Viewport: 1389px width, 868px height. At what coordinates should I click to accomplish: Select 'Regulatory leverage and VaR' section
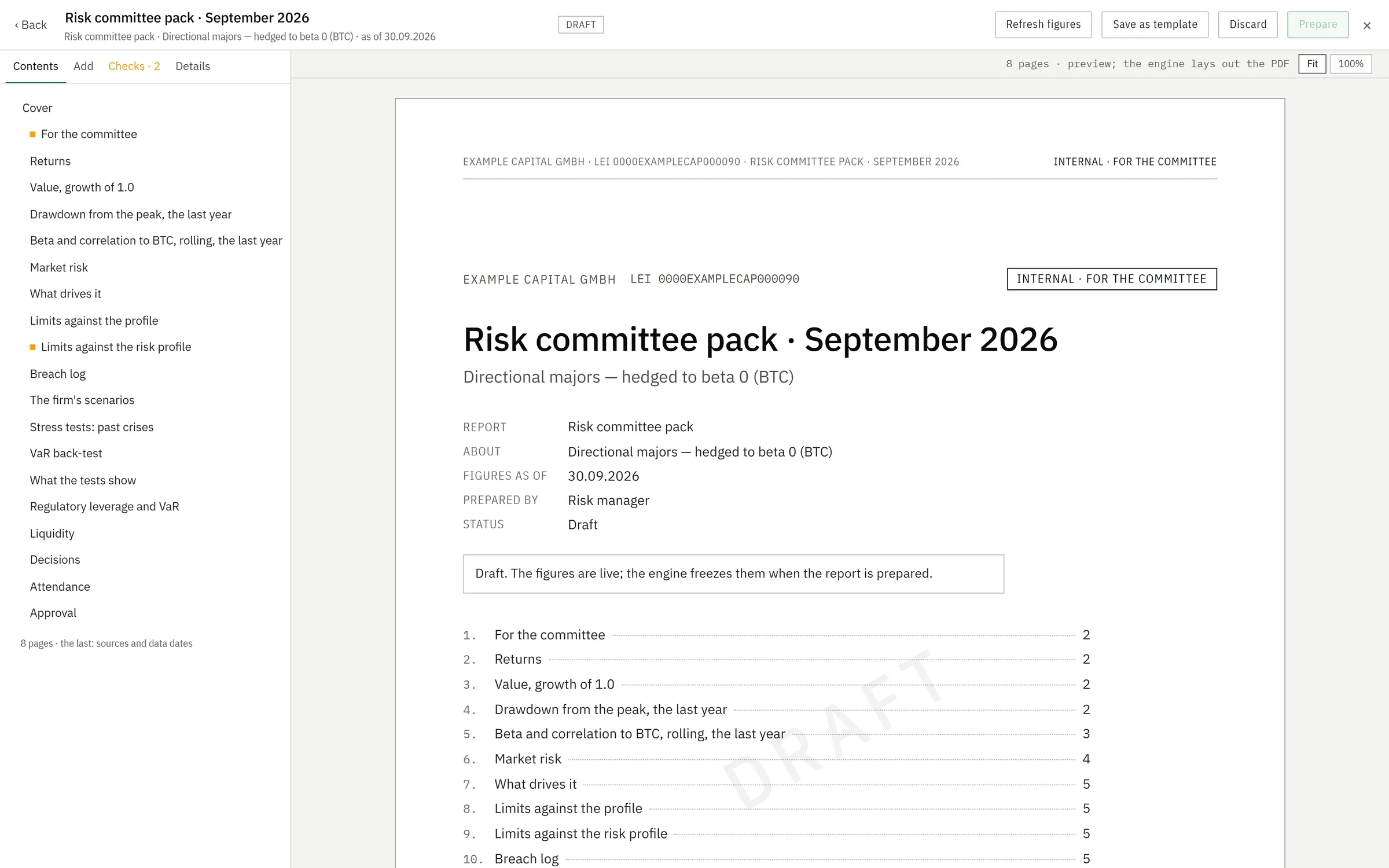pos(105,507)
